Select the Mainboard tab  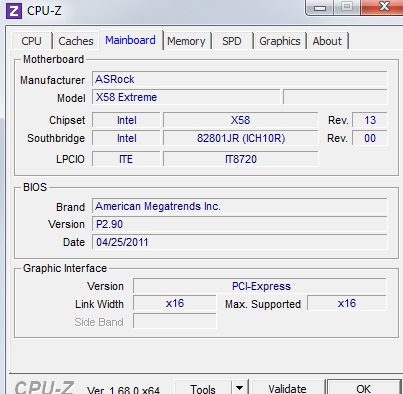[130, 40]
